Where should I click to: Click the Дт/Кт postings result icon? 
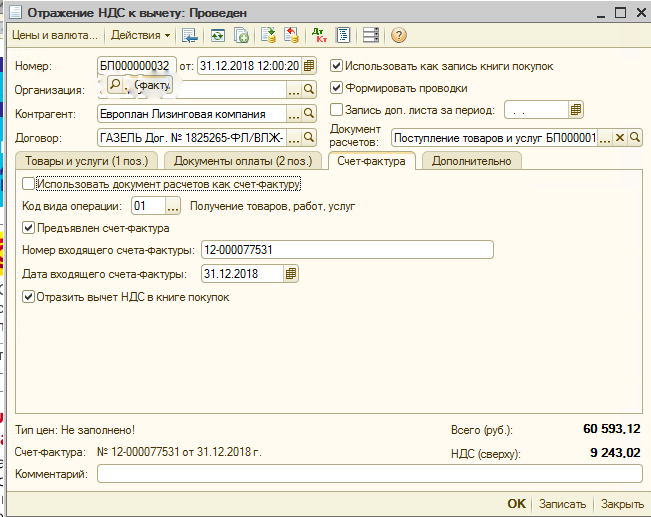pos(319,35)
